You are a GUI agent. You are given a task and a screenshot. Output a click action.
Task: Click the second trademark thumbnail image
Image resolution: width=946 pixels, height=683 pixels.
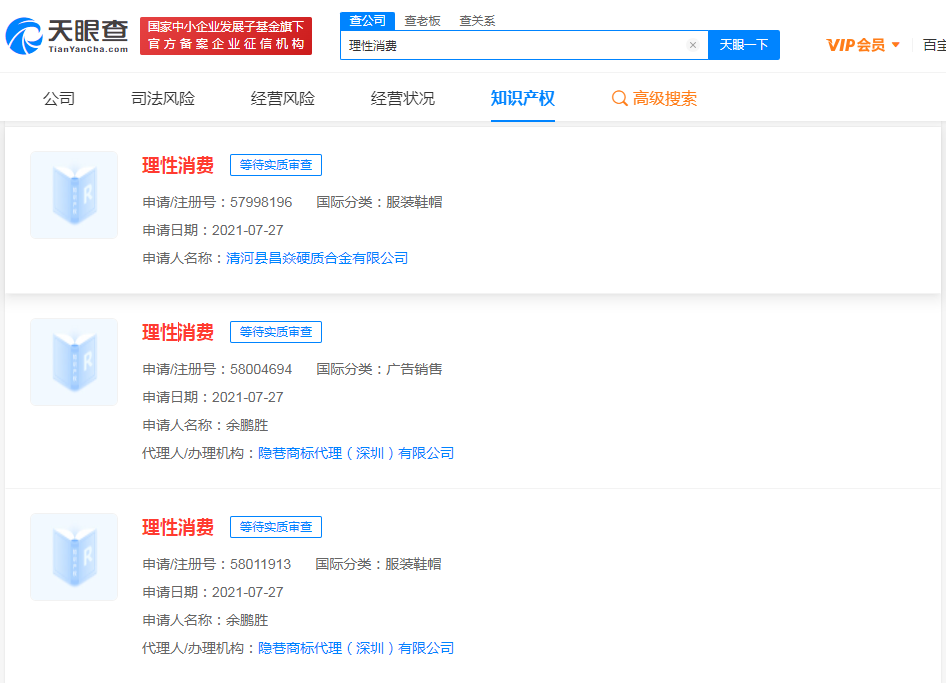point(74,362)
